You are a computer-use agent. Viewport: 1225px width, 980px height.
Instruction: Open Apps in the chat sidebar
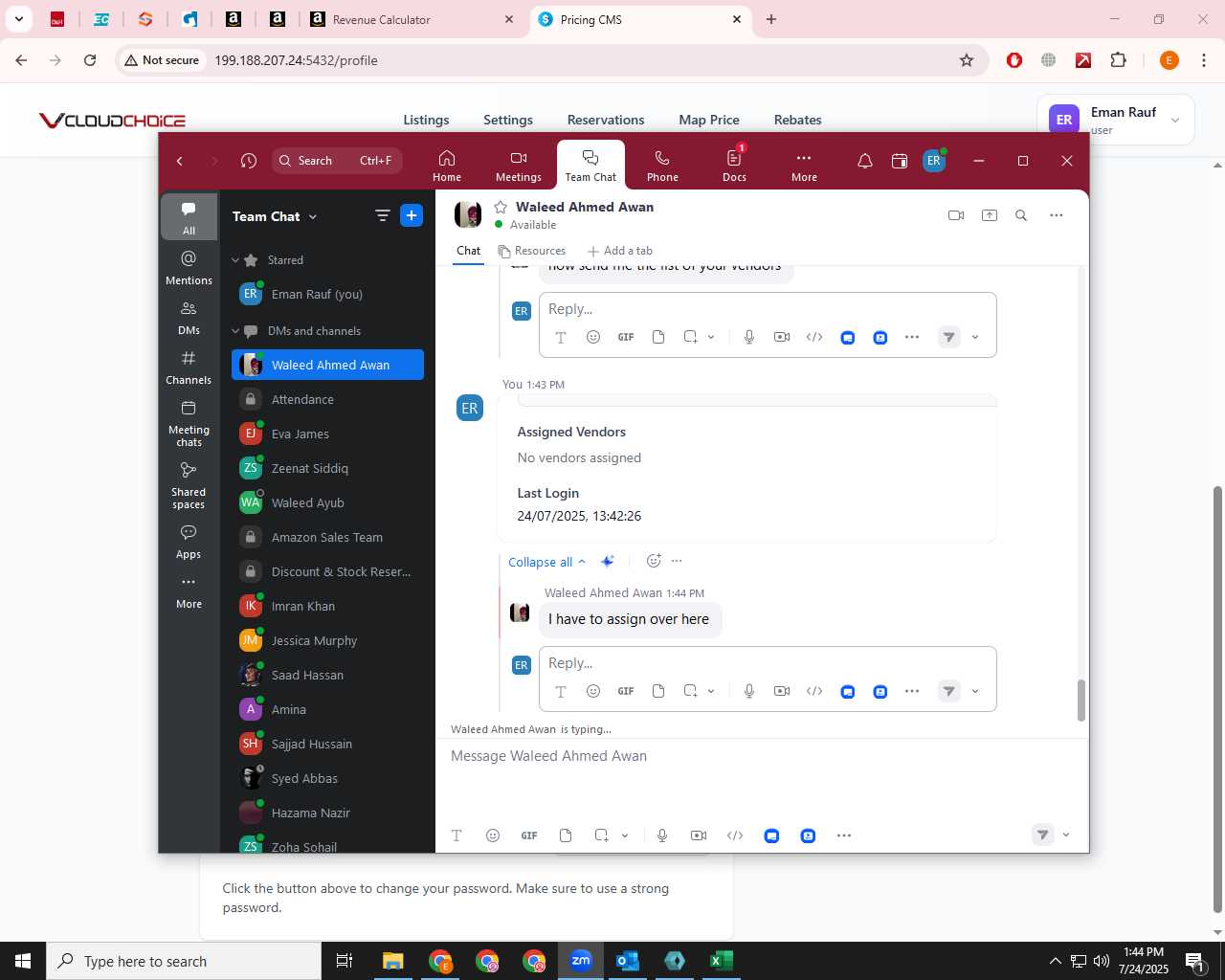pyautogui.click(x=189, y=542)
